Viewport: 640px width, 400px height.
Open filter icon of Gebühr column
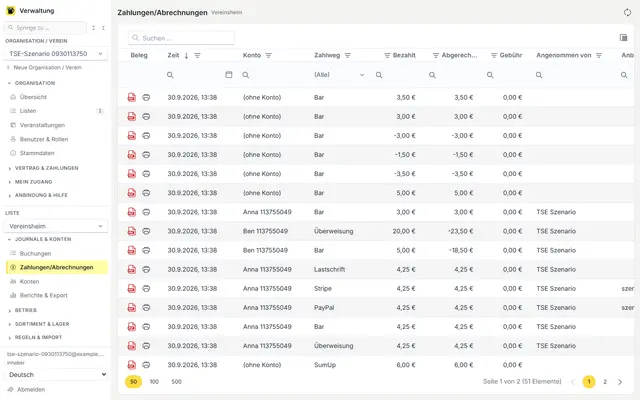pyautogui.click(x=494, y=56)
